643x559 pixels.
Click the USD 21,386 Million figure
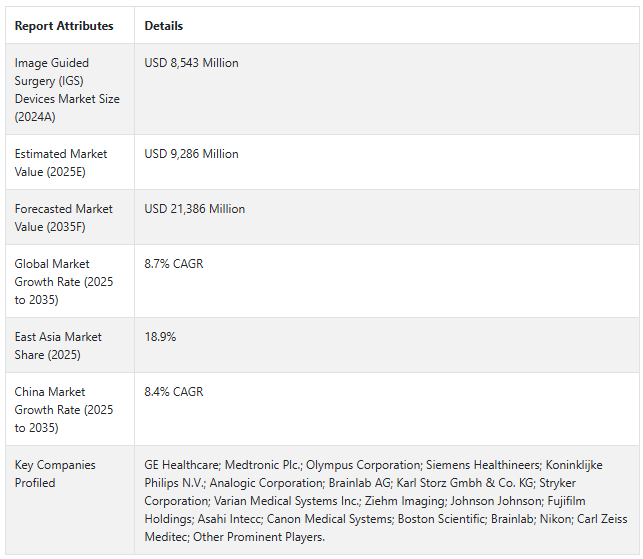(194, 209)
